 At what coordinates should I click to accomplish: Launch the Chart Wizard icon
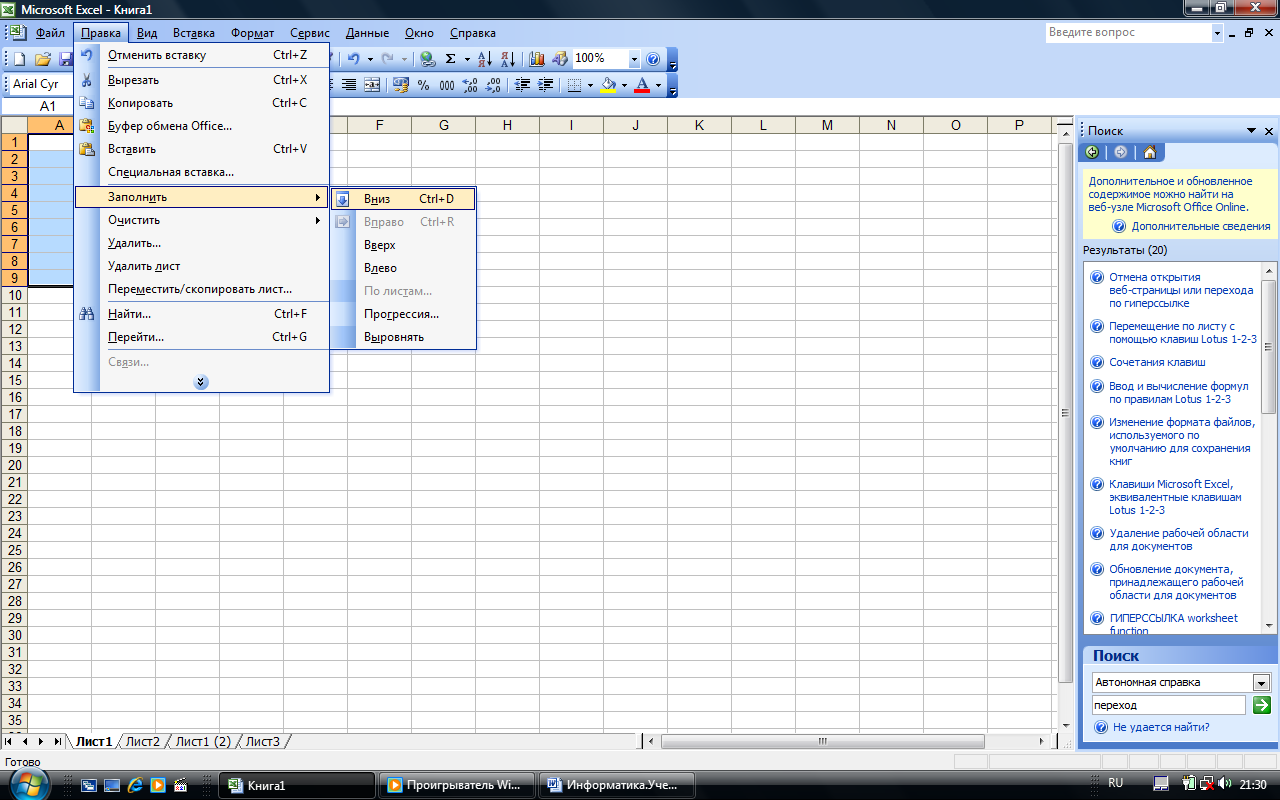tap(537, 59)
